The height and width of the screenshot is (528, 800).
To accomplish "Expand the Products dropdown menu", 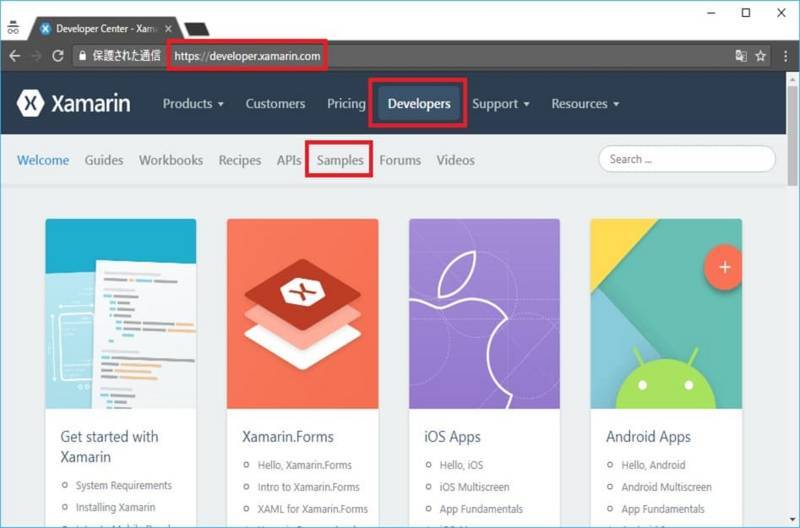I will pos(193,104).
